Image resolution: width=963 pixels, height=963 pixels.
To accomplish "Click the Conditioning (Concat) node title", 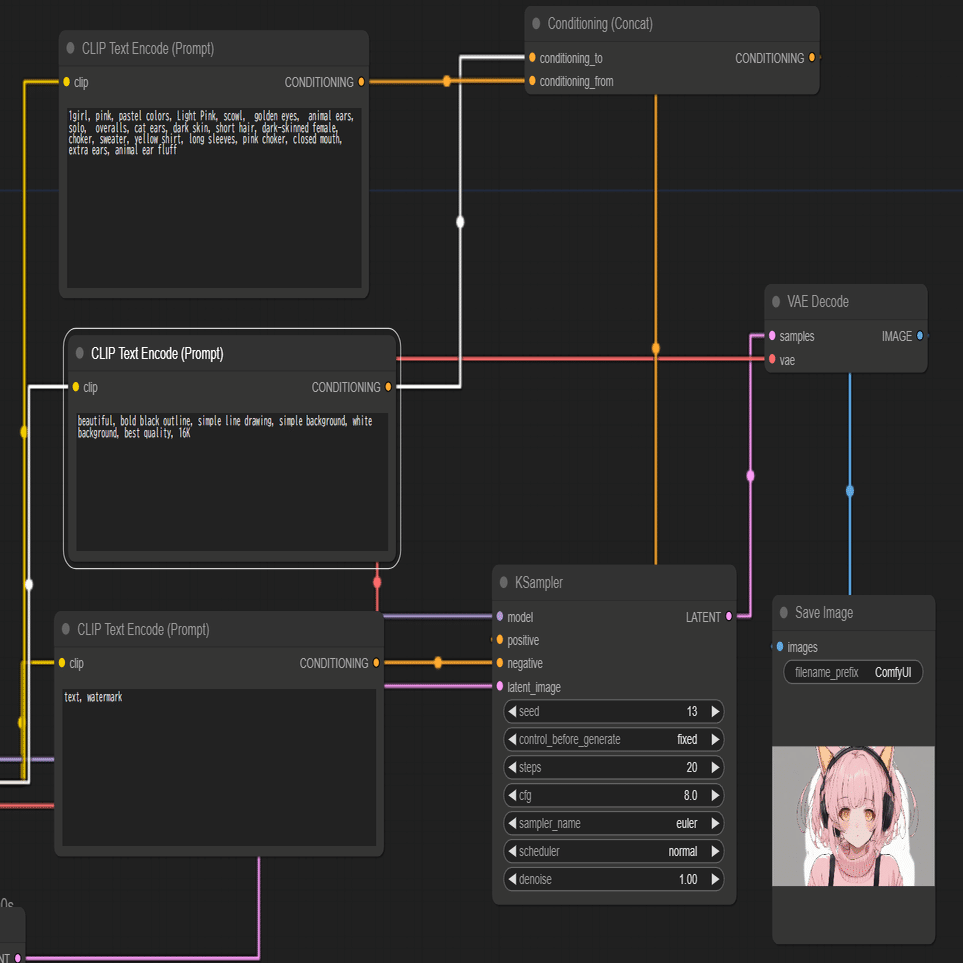I will [599, 23].
